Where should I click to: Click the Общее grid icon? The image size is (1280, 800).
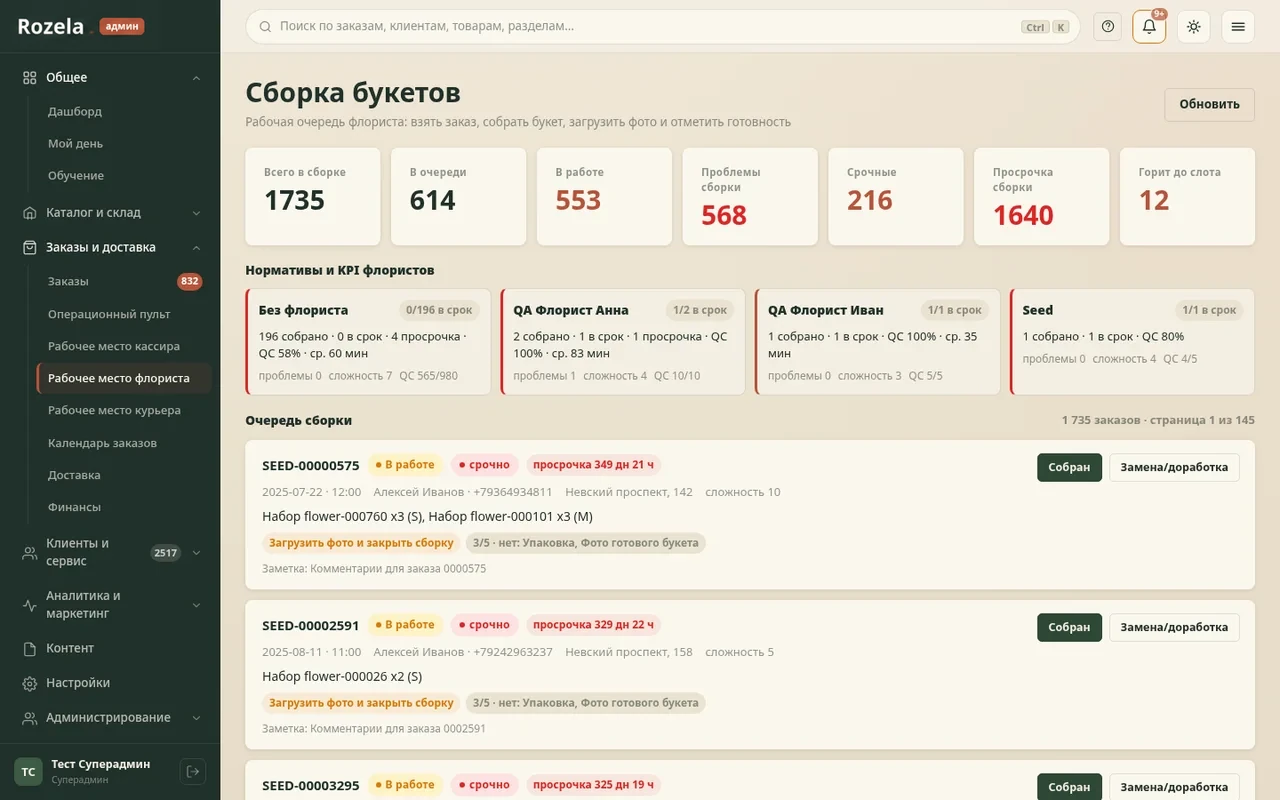coord(30,77)
